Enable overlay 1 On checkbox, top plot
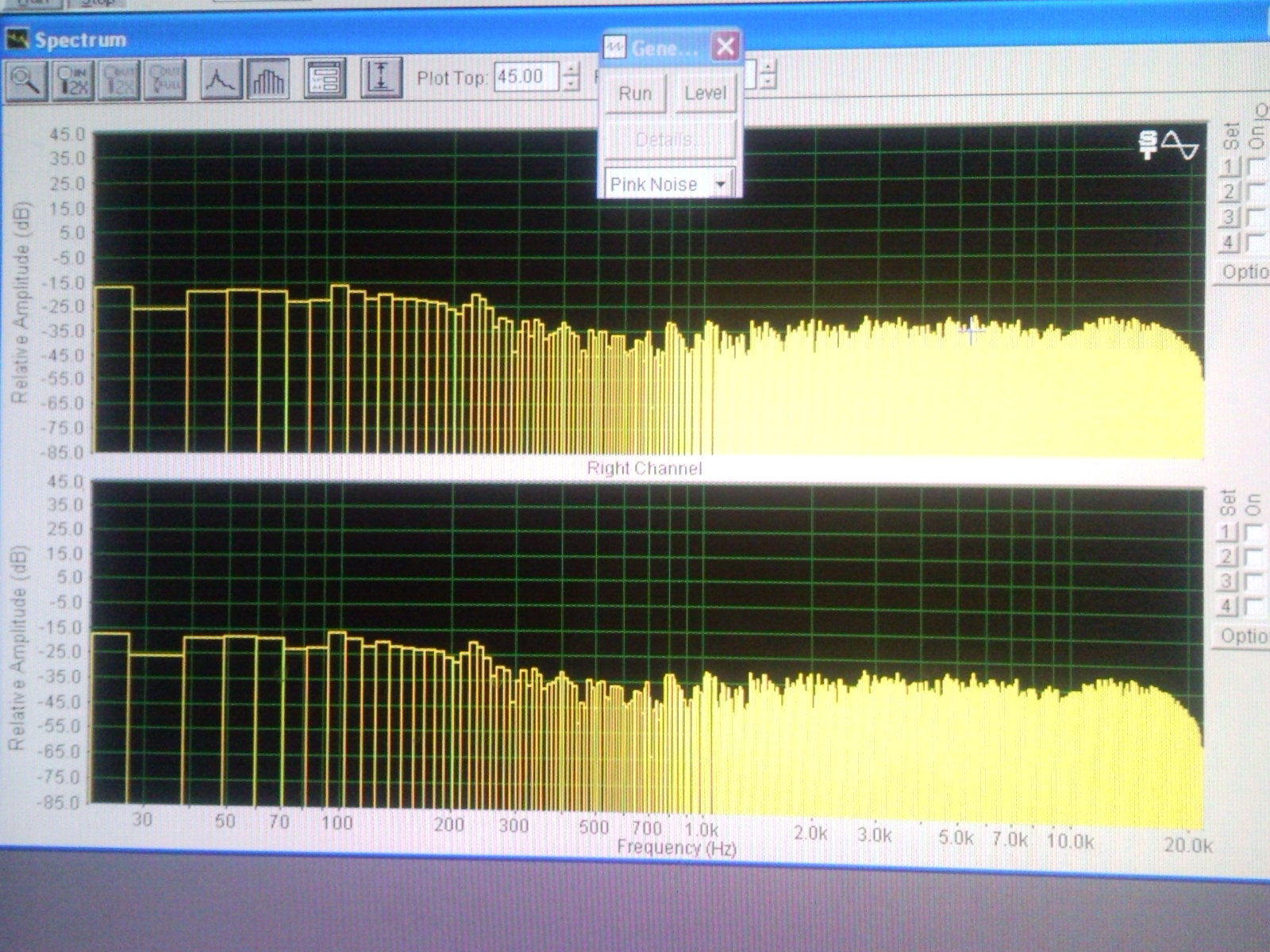The height and width of the screenshot is (952, 1270). coord(1256,167)
